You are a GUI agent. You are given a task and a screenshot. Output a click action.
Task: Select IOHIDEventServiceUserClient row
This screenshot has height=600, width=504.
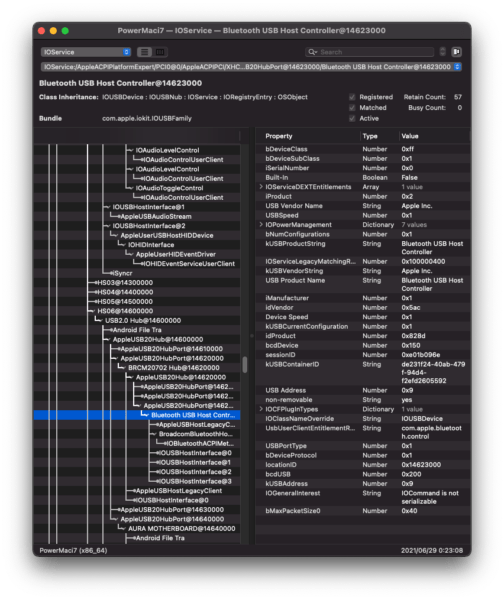[x=137, y=264]
